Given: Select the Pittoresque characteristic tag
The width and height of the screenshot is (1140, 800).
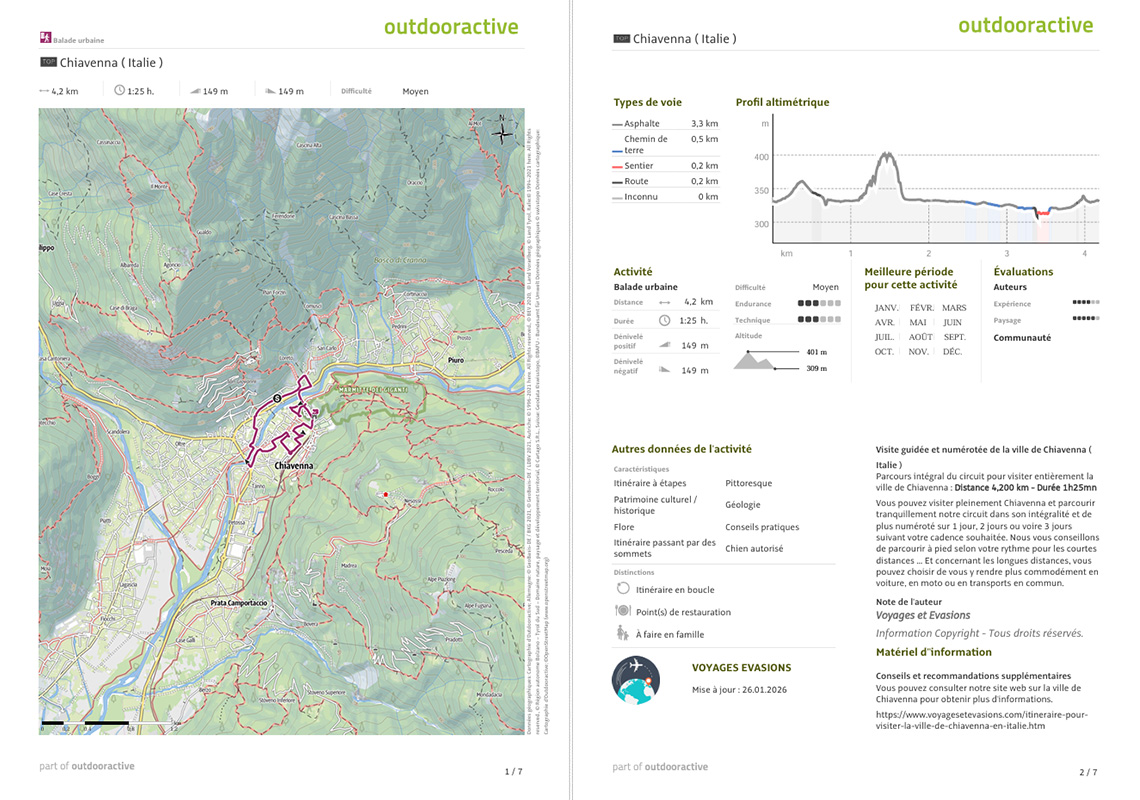Looking at the screenshot, I should tap(748, 482).
